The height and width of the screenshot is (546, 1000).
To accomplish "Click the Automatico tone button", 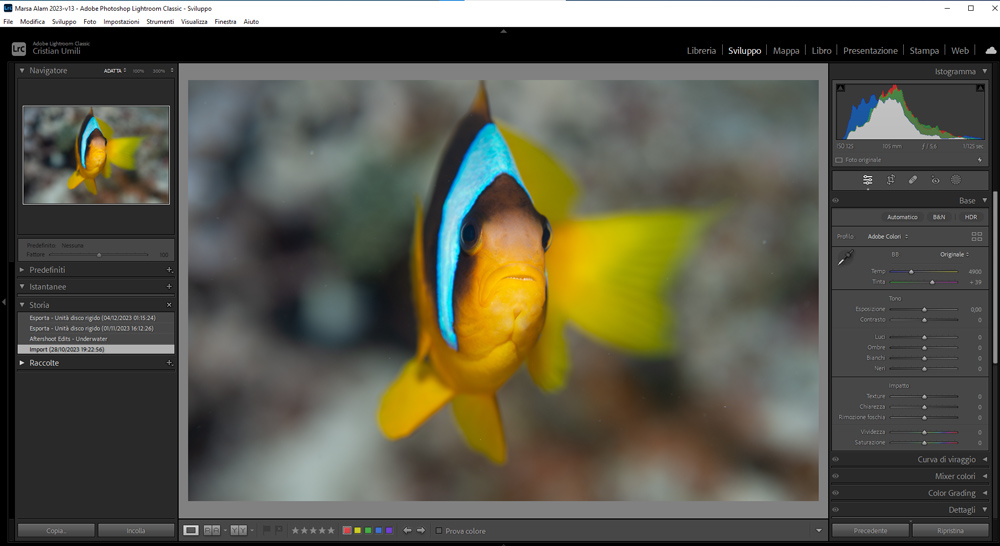I will (x=901, y=217).
